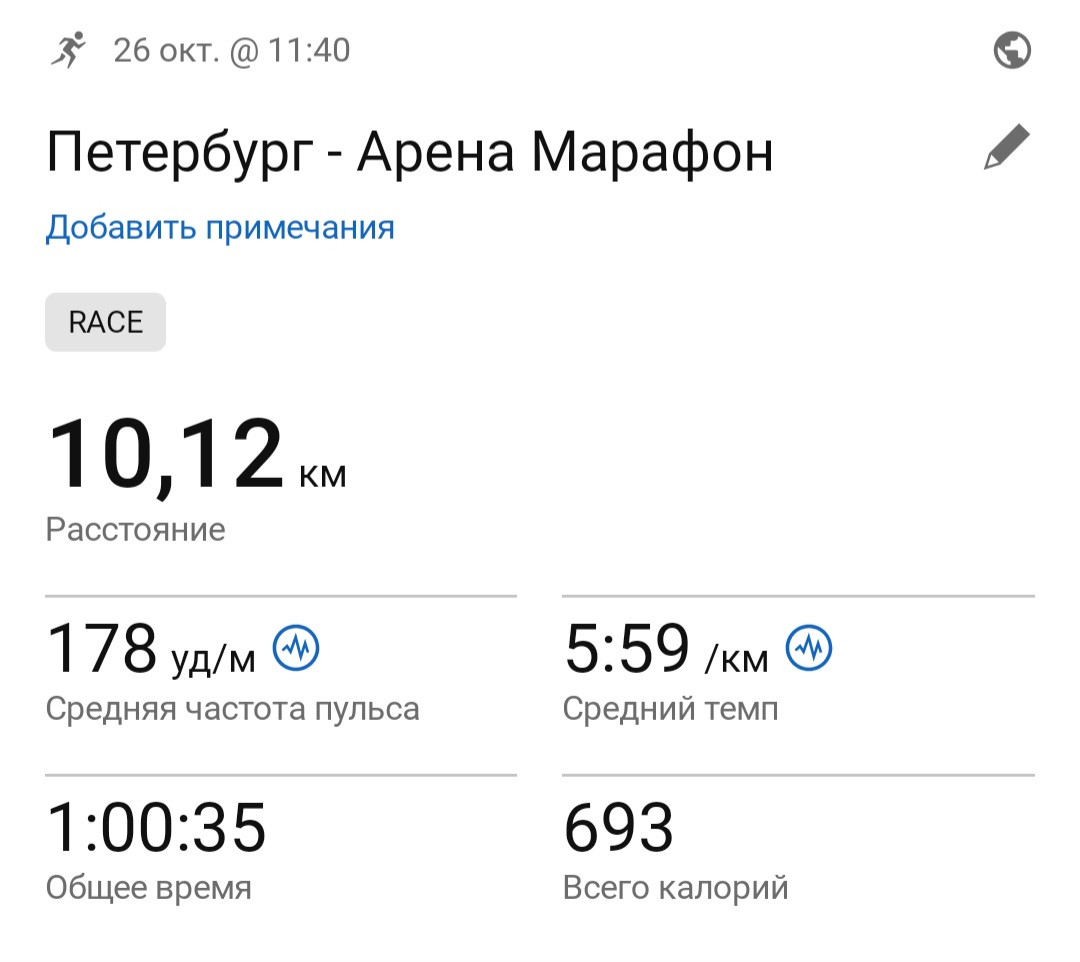Select the Расстояние label

click(136, 530)
